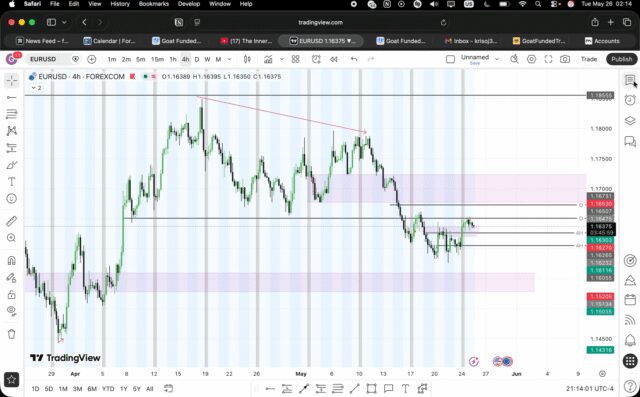
Task: Open quick search in top toolbar
Action: pos(514,59)
